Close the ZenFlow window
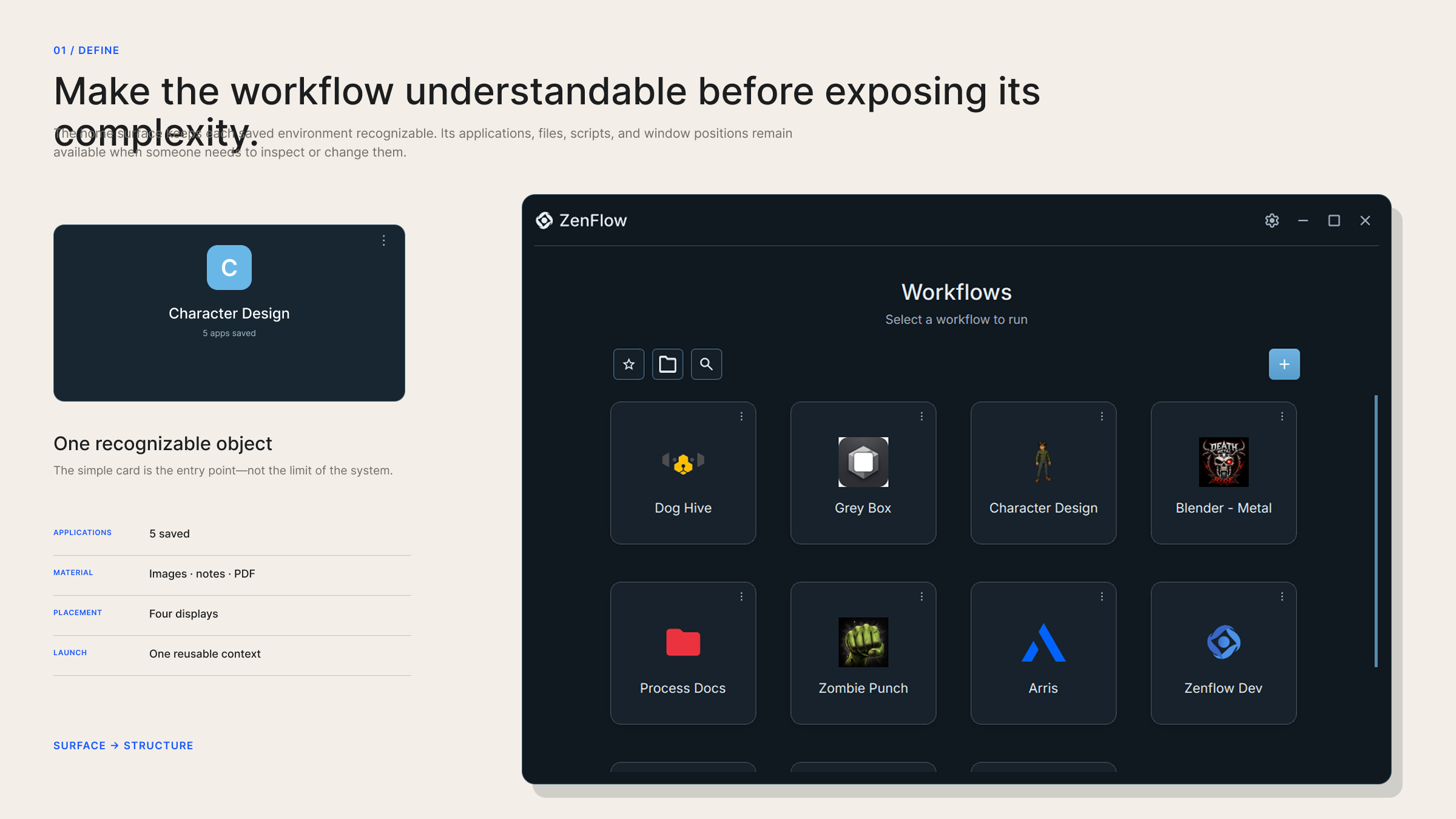Viewport: 1456px width, 819px height. click(x=1365, y=221)
